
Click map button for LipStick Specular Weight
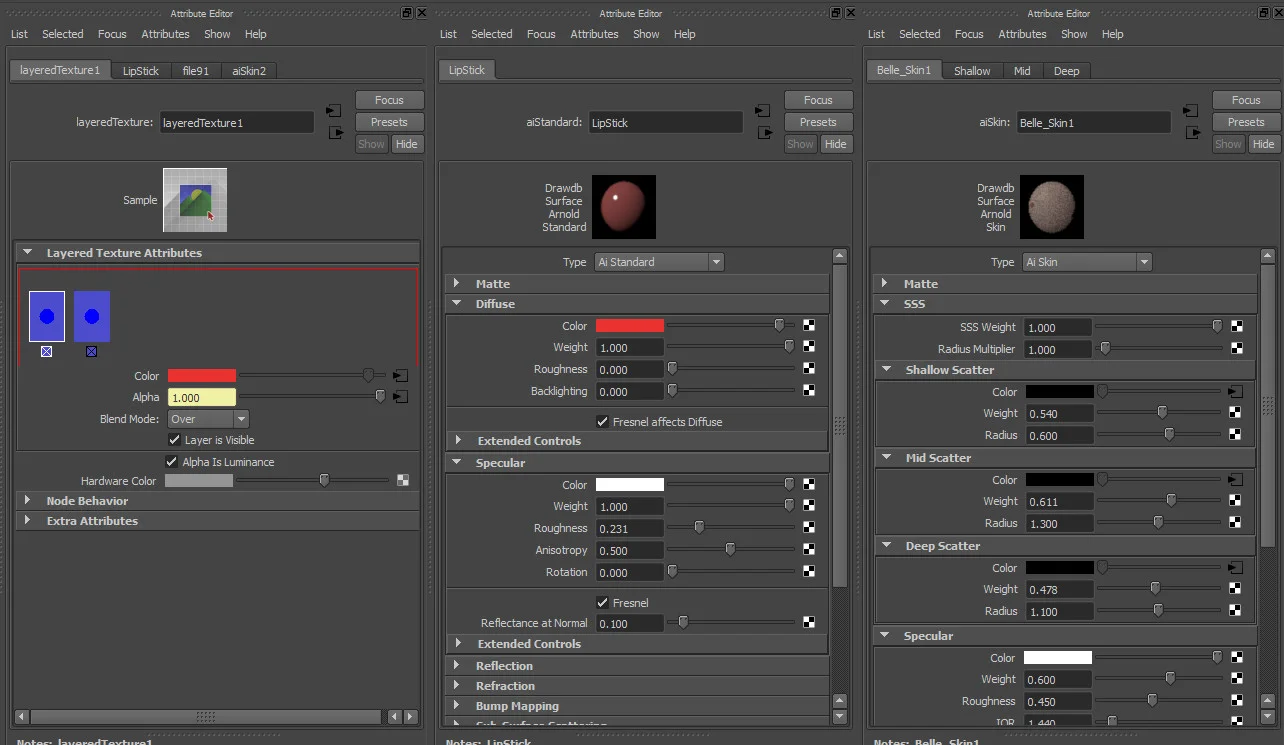click(809, 507)
